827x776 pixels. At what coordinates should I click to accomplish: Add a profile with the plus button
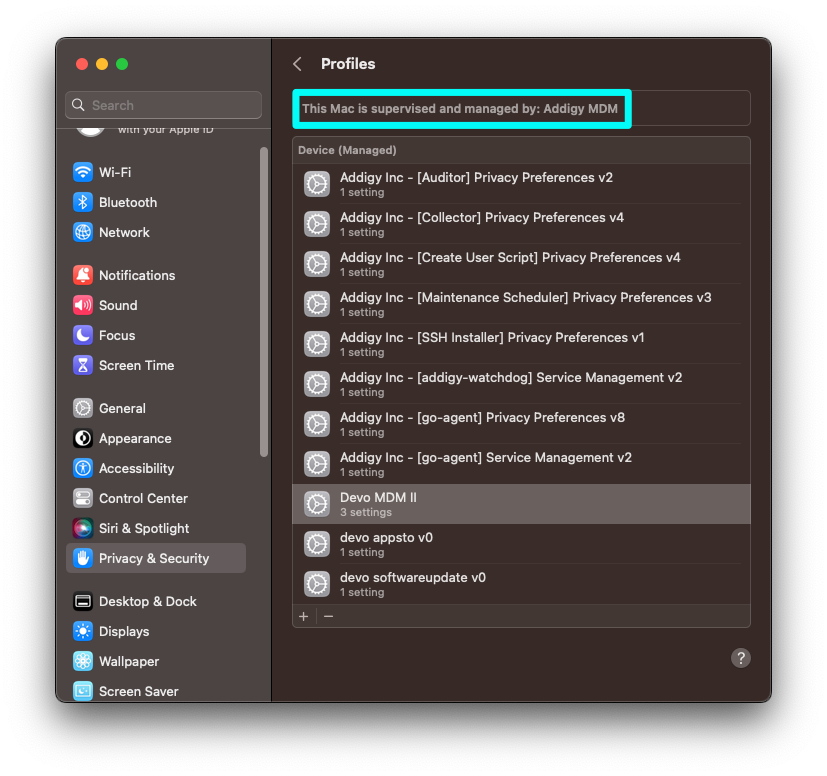(x=304, y=616)
